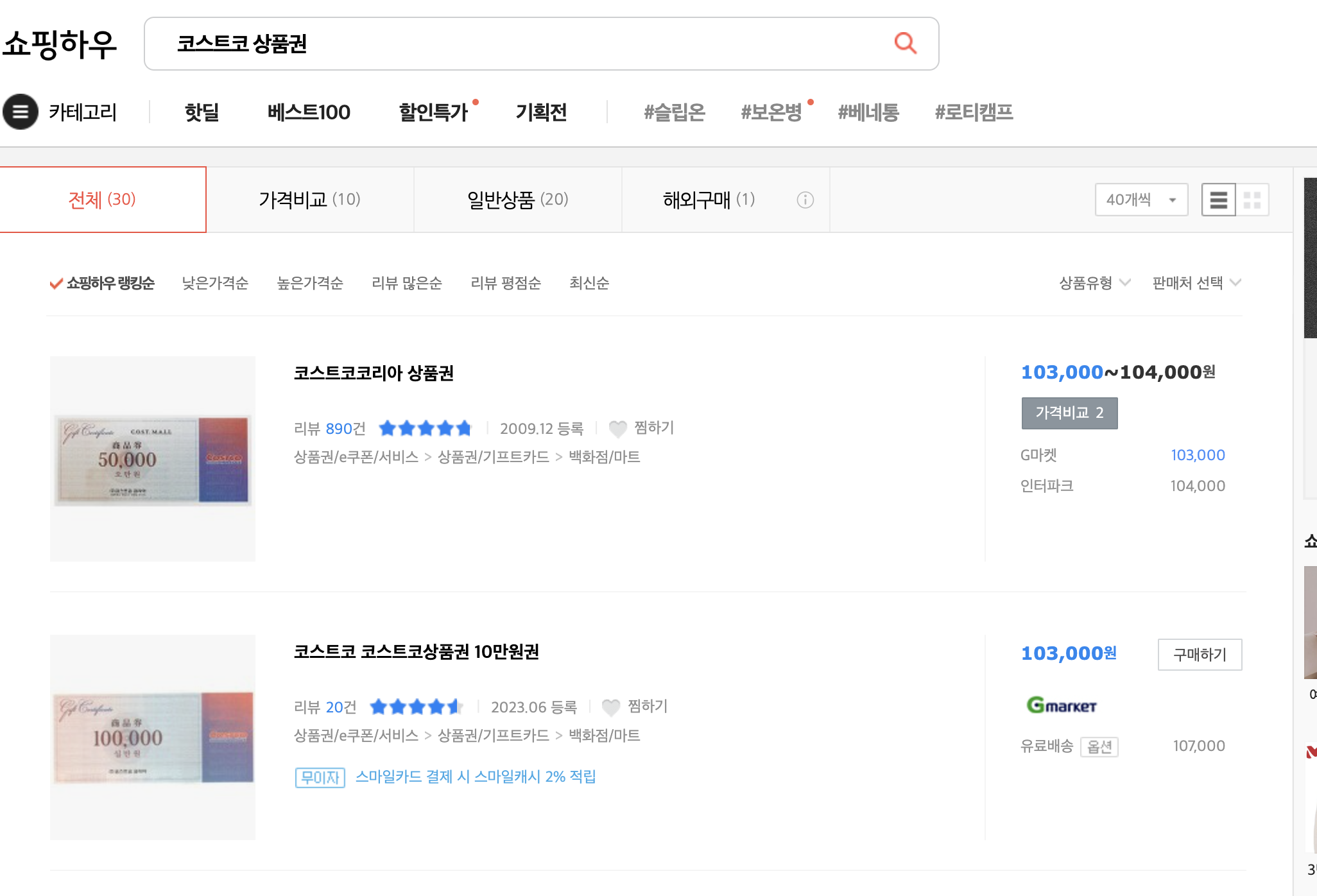Switch to grid view layout icon
The image size is (1317, 896).
(1252, 200)
